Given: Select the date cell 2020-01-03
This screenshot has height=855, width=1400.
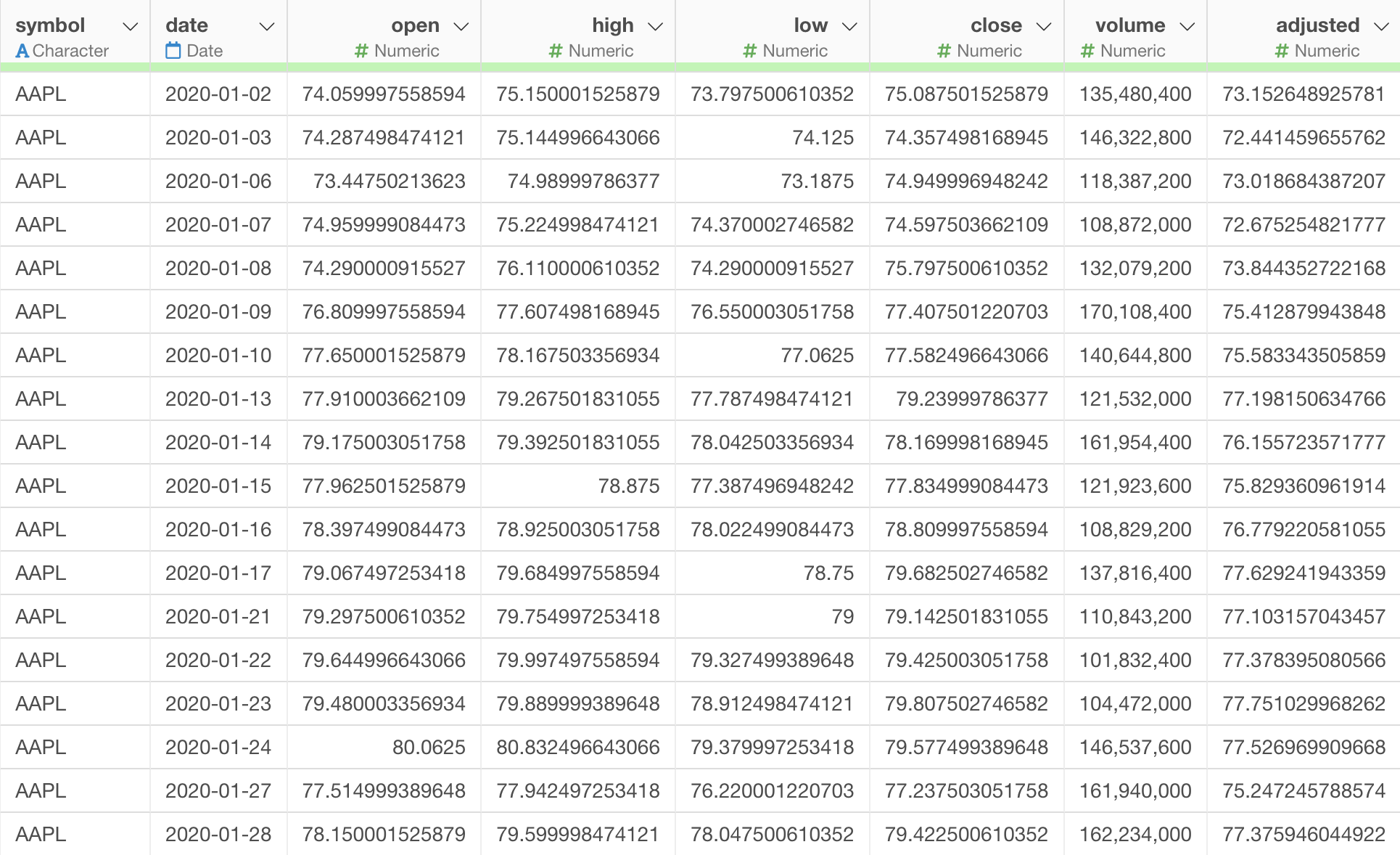Looking at the screenshot, I should point(218,138).
